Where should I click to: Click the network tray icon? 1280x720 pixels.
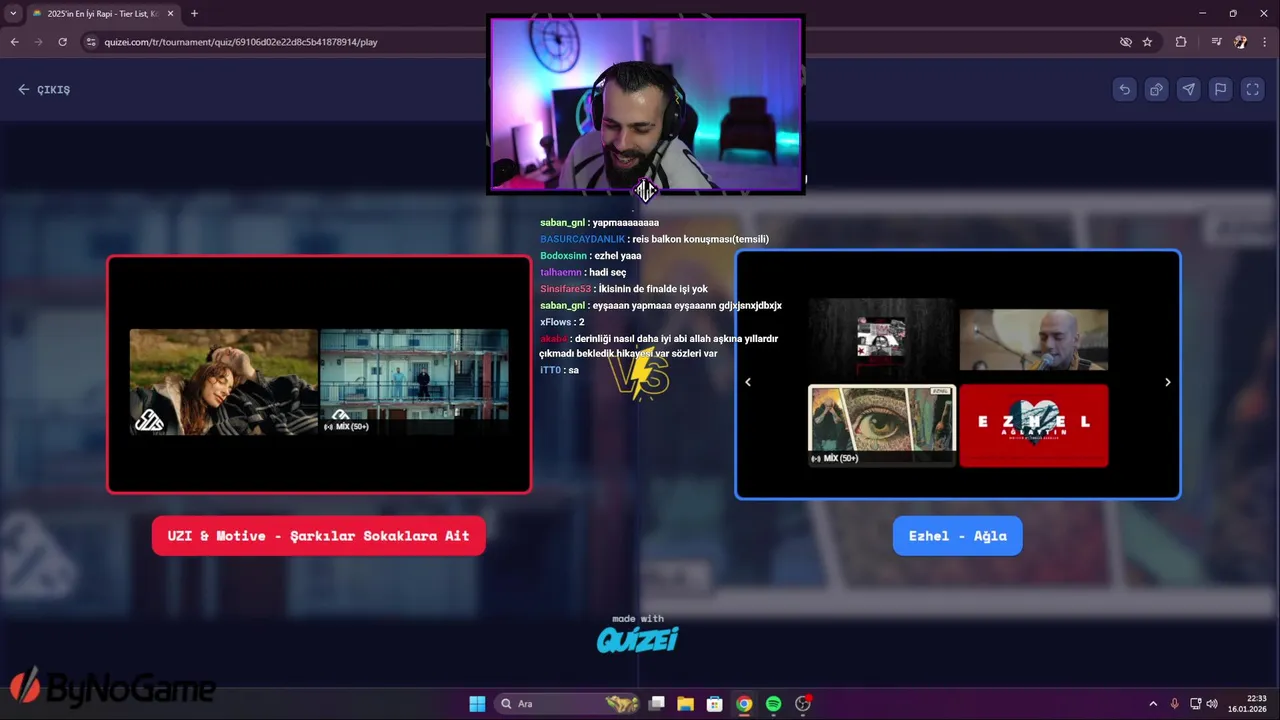click(1195, 704)
